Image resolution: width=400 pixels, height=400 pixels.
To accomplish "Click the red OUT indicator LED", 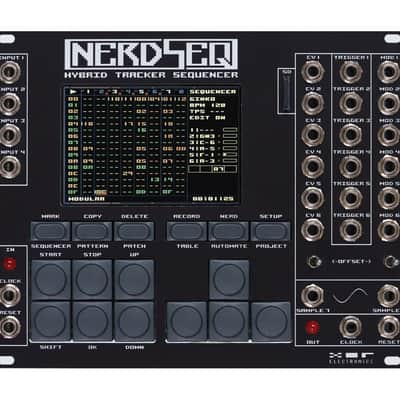I will 313,328.
